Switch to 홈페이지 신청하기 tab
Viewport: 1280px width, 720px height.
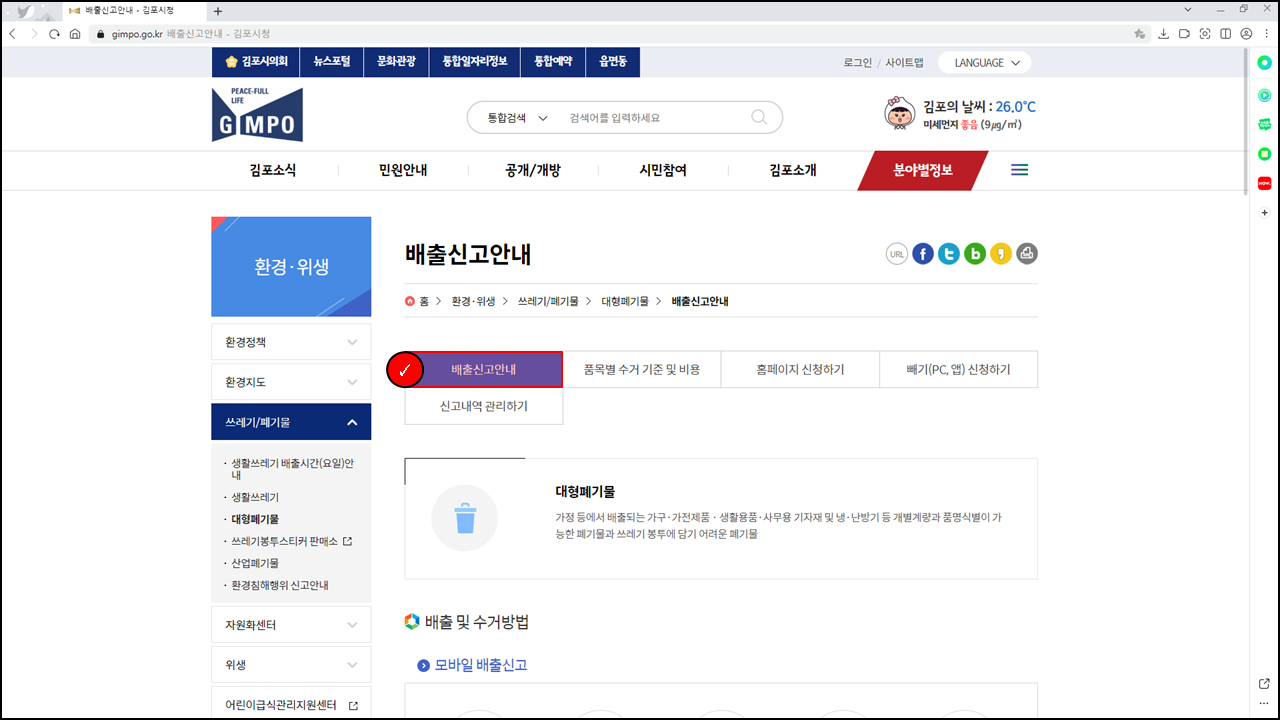(800, 370)
